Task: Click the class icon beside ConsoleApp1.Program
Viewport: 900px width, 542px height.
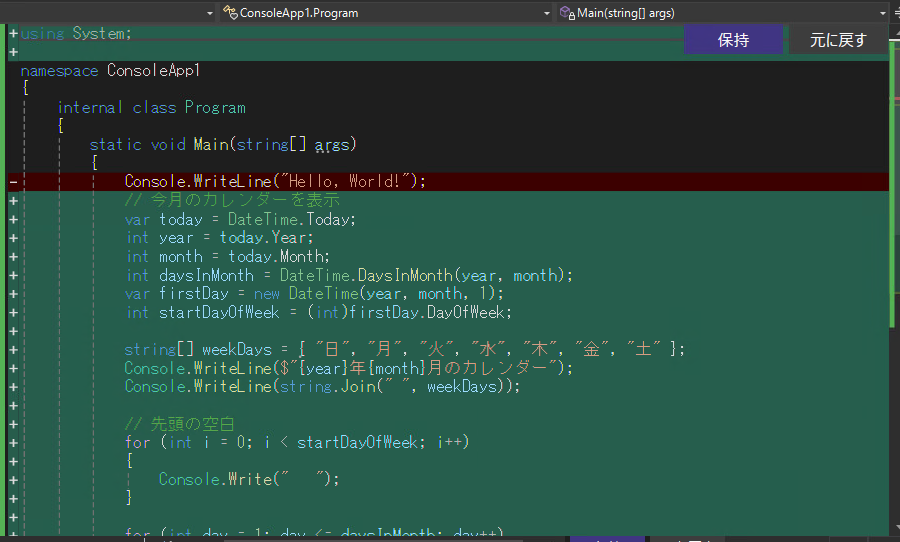Action: pos(230,13)
